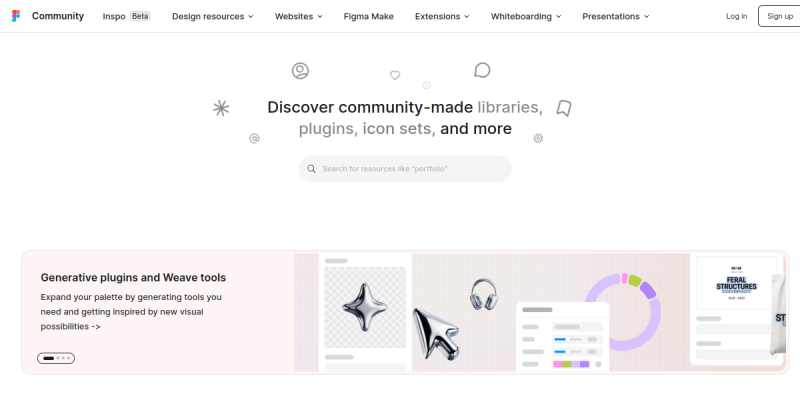
Task: Click the speech bubble comment icon
Action: point(482,70)
